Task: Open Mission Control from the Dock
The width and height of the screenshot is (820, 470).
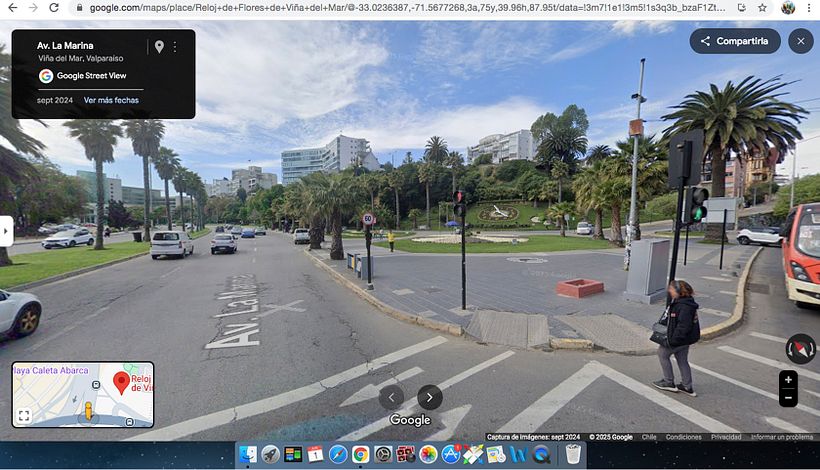Action: coord(293,454)
